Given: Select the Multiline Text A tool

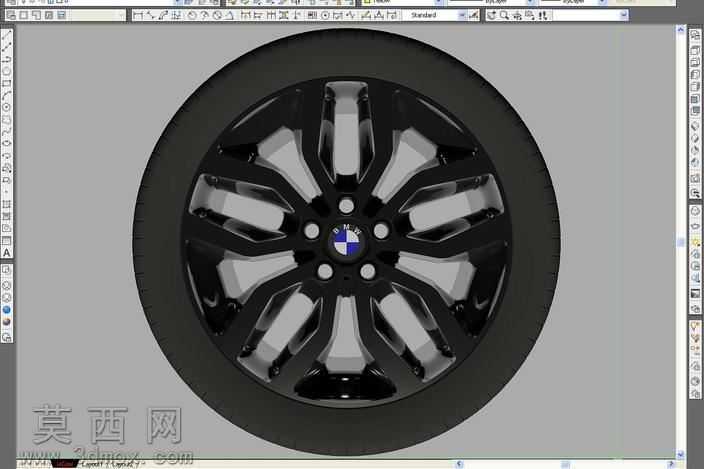Looking at the screenshot, I should [6, 253].
